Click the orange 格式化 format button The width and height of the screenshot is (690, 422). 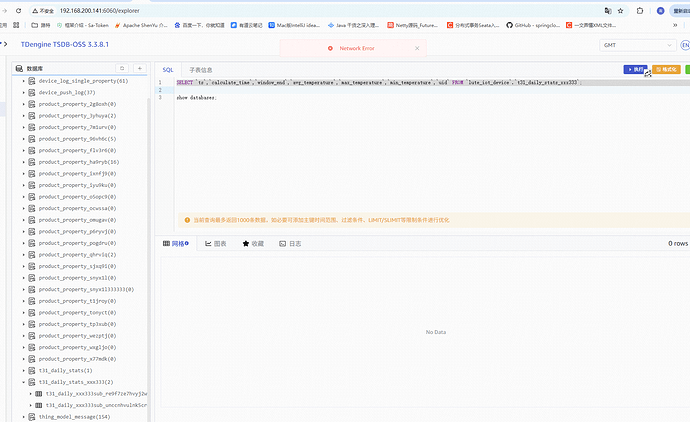[666, 69]
